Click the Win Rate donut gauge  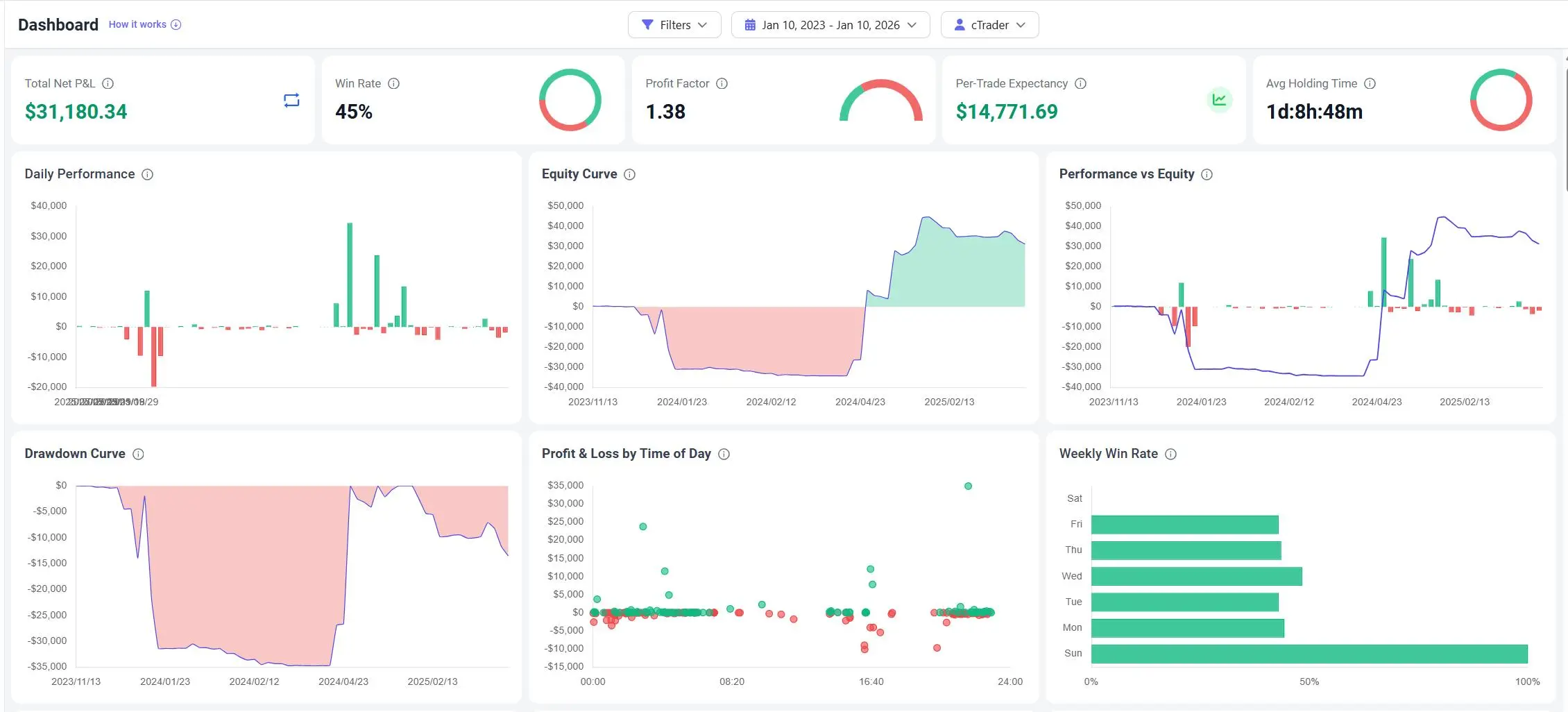(x=570, y=100)
